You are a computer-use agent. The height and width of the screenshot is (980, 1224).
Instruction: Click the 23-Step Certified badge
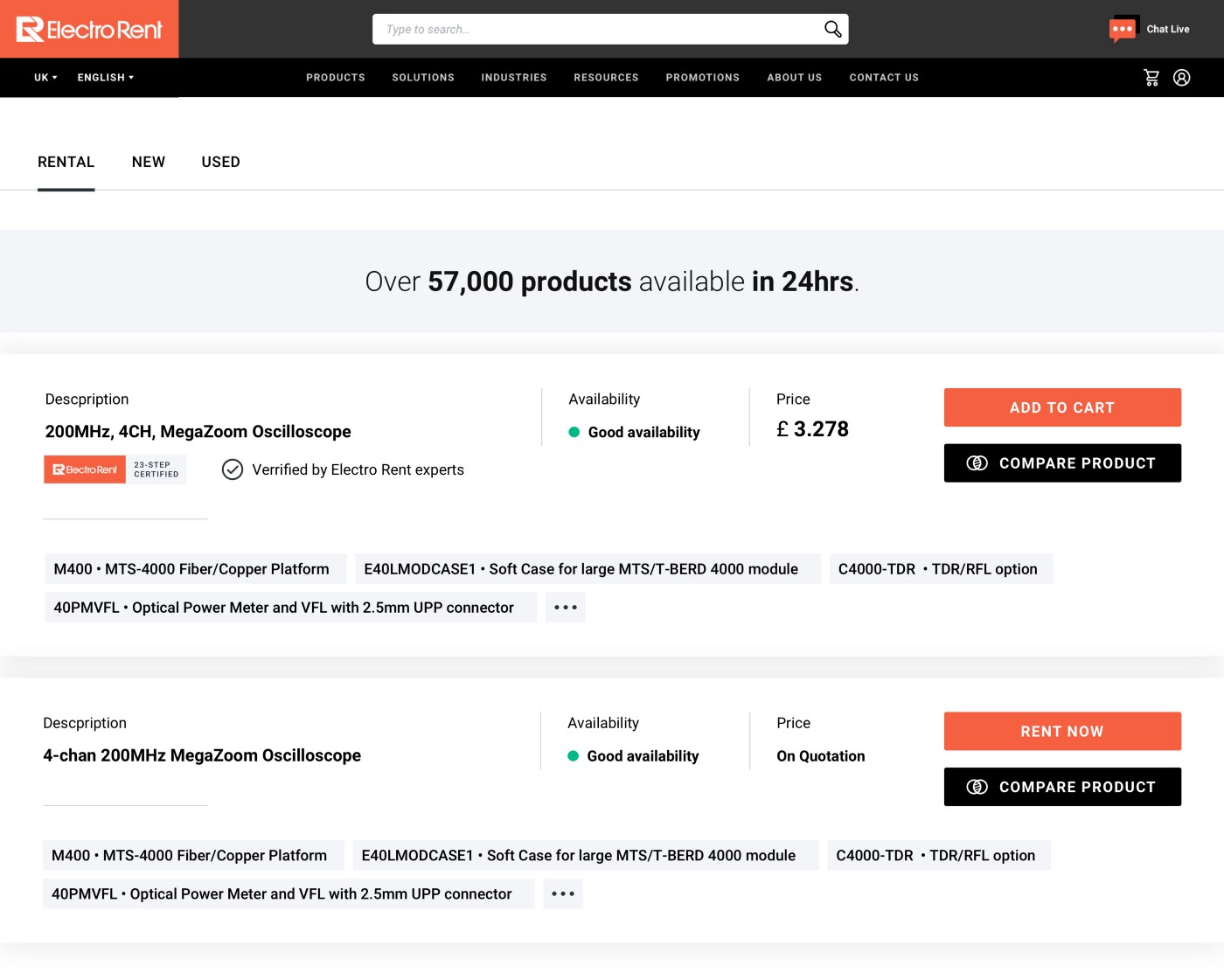pos(115,469)
